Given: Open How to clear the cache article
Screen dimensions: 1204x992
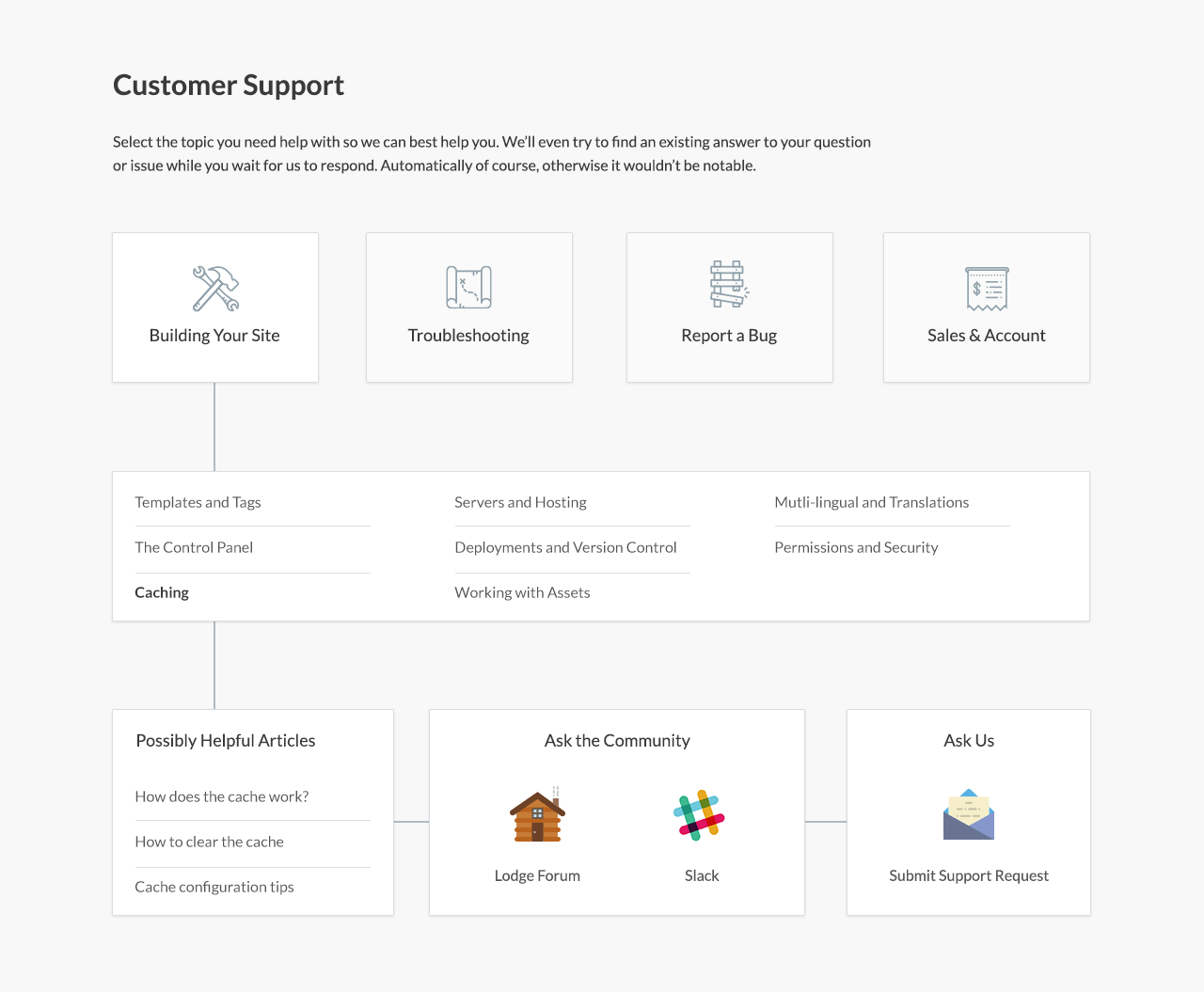Looking at the screenshot, I should (209, 842).
